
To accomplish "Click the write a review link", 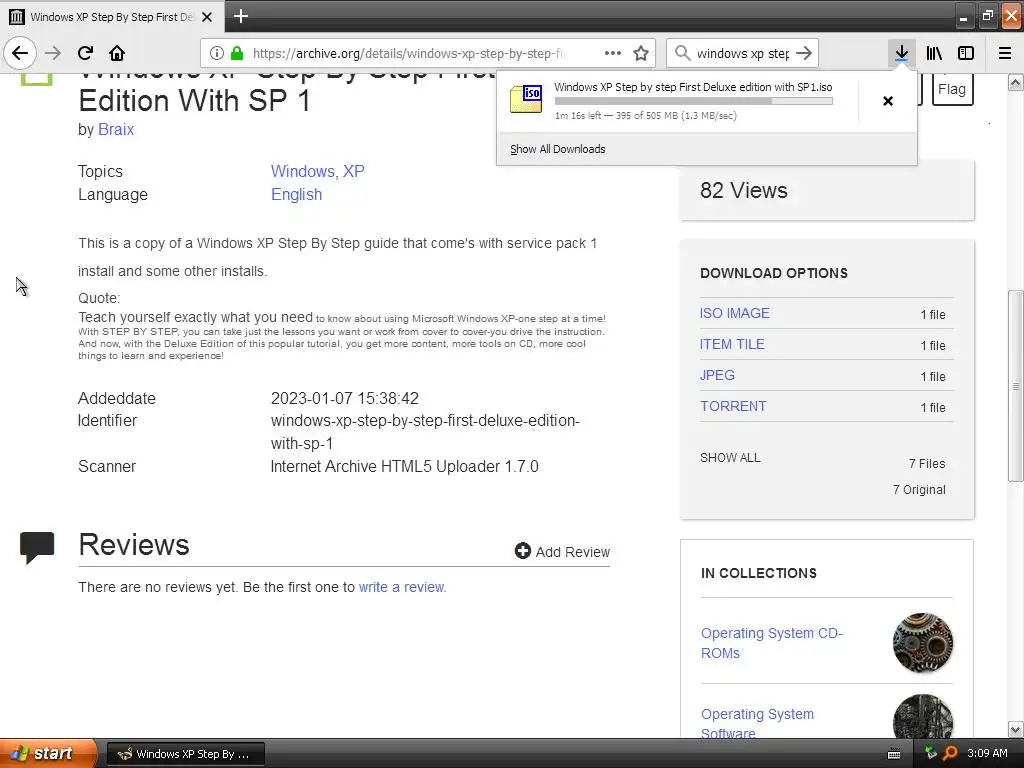I will tap(402, 587).
